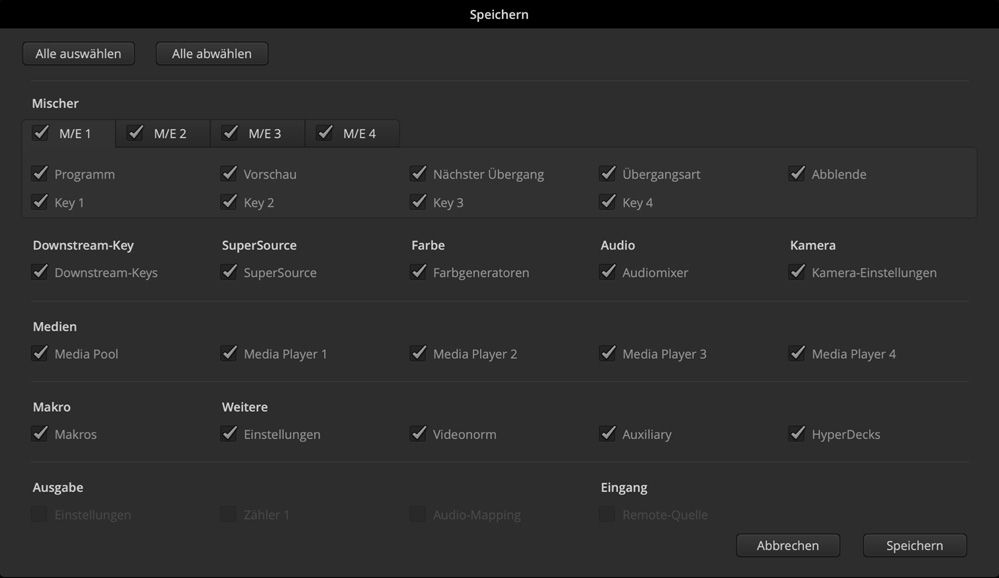Disable the Audiomixer checkbox
Viewport: 999px width, 578px height.
click(607, 271)
